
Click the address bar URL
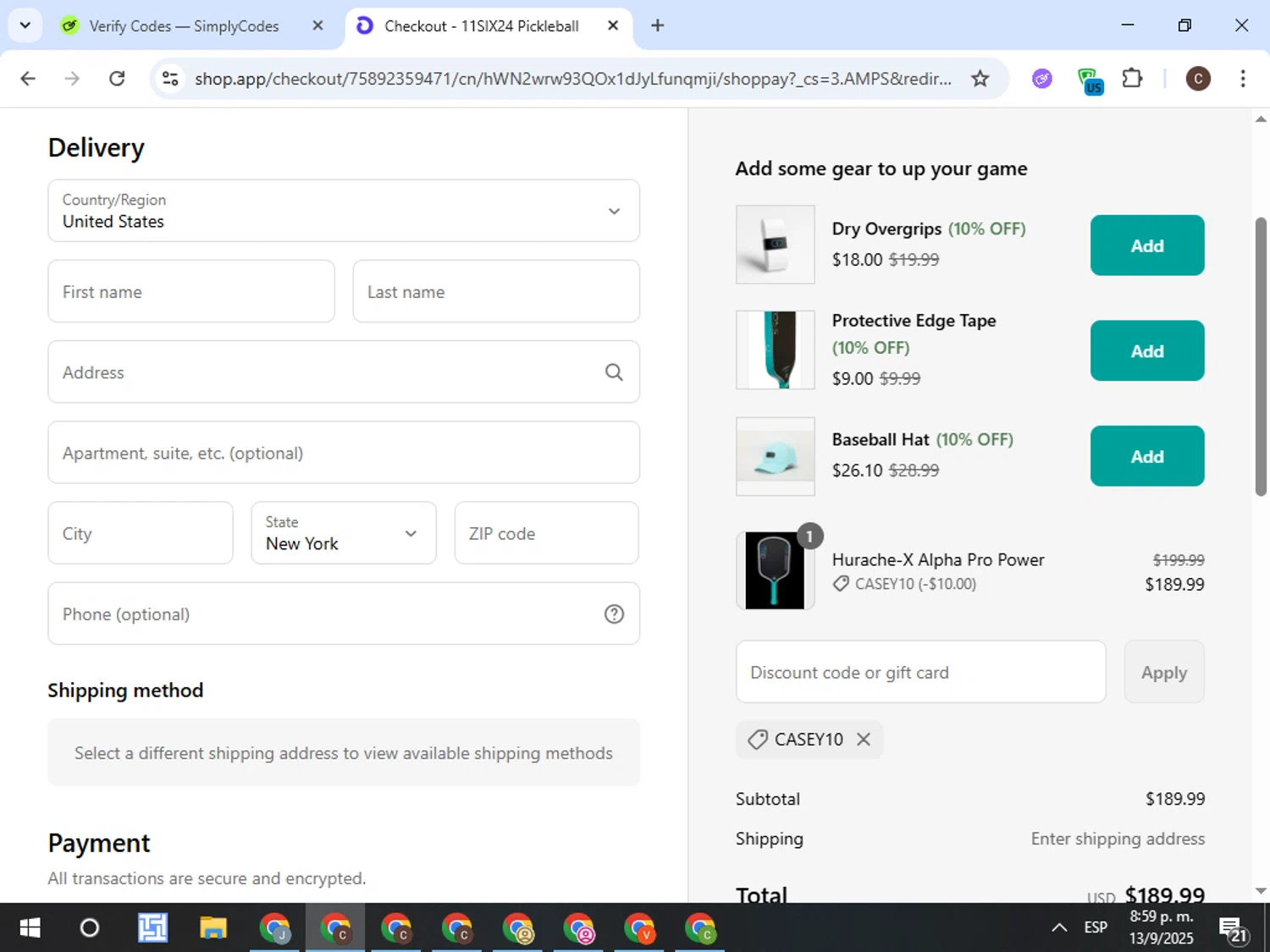pyautogui.click(x=573, y=79)
